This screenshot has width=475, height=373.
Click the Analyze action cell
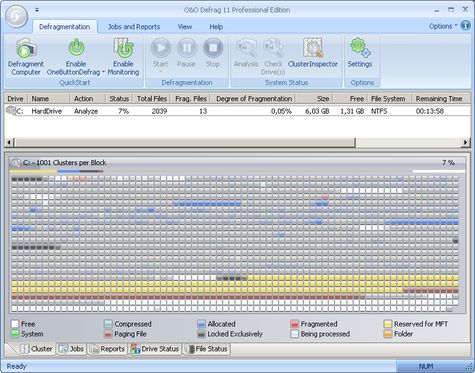[x=86, y=111]
